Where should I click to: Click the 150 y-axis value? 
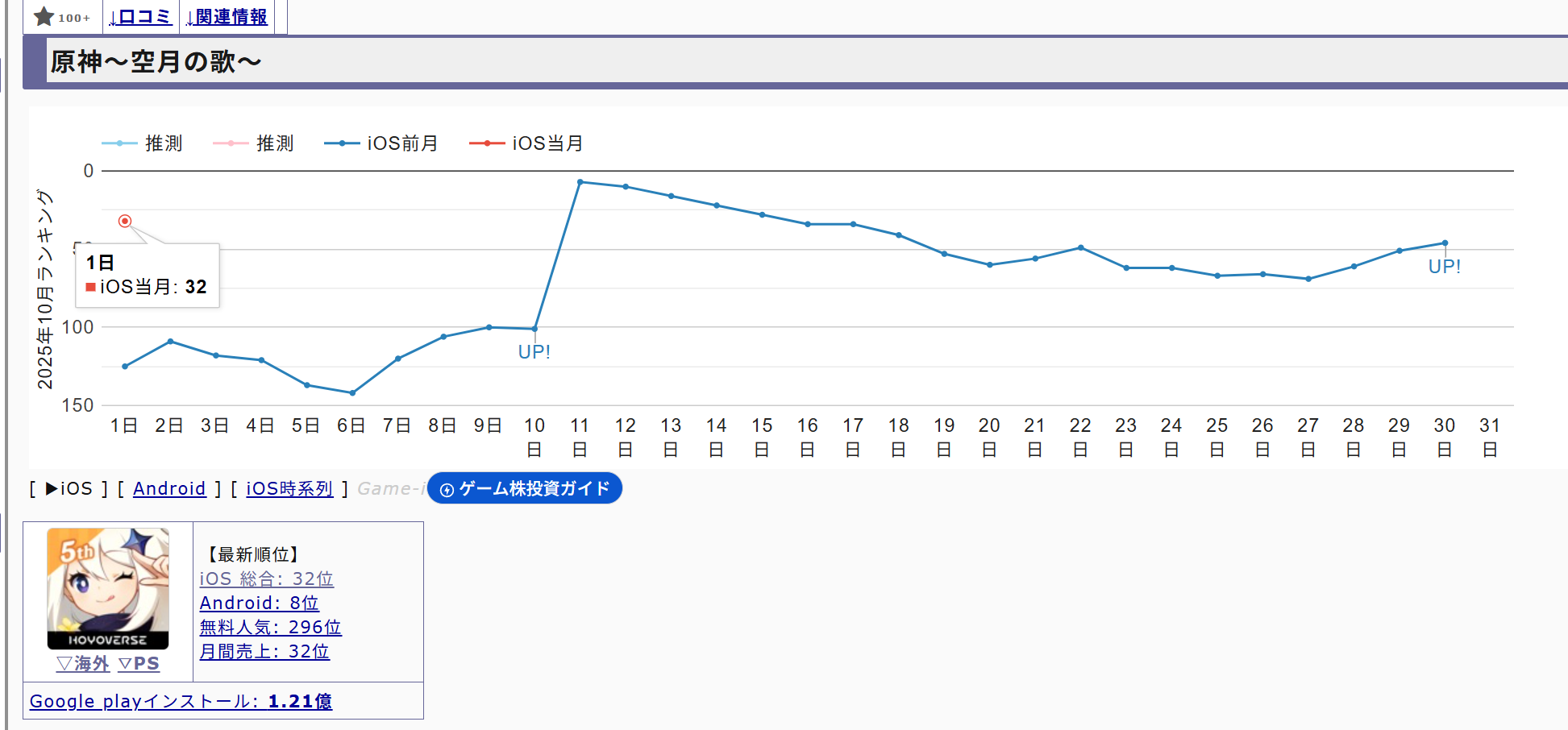coord(78,405)
